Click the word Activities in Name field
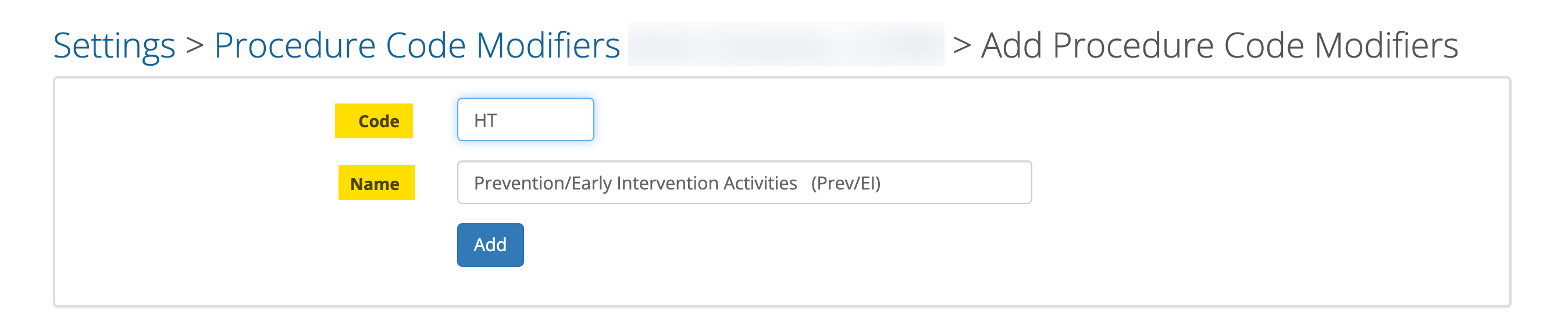 coord(760,183)
